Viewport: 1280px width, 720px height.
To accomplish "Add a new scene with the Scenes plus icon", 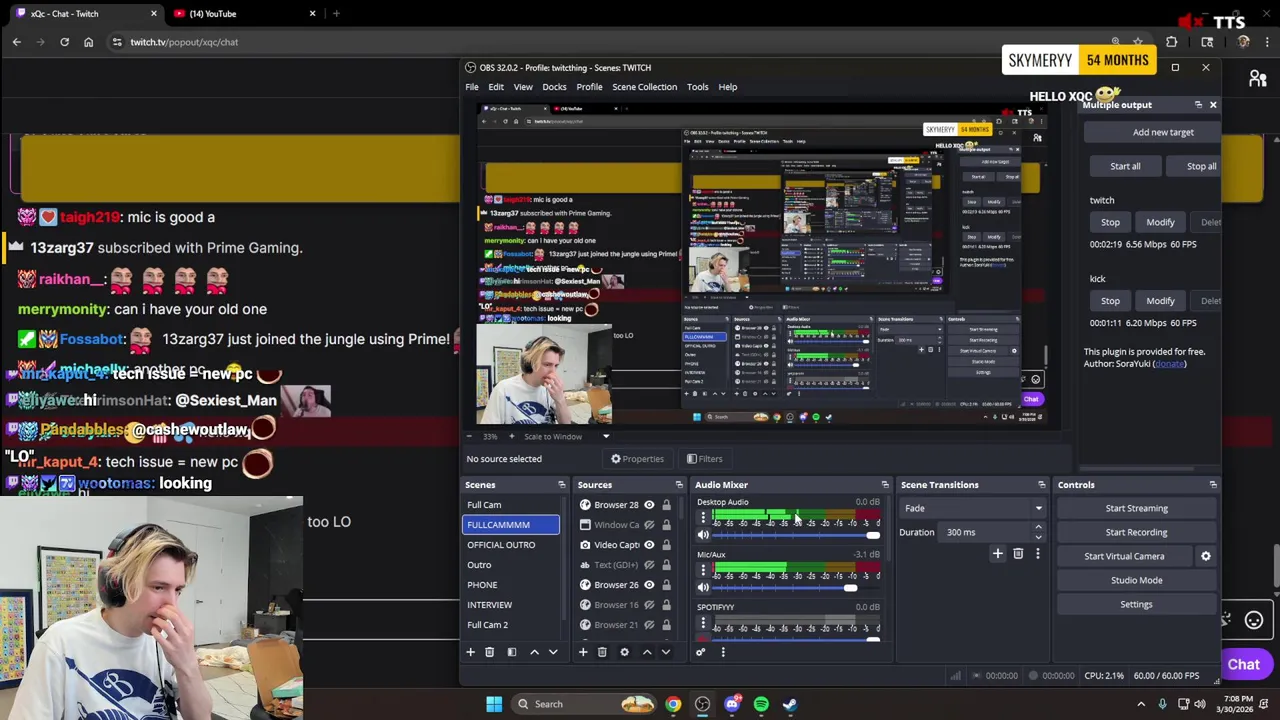I will (470, 652).
